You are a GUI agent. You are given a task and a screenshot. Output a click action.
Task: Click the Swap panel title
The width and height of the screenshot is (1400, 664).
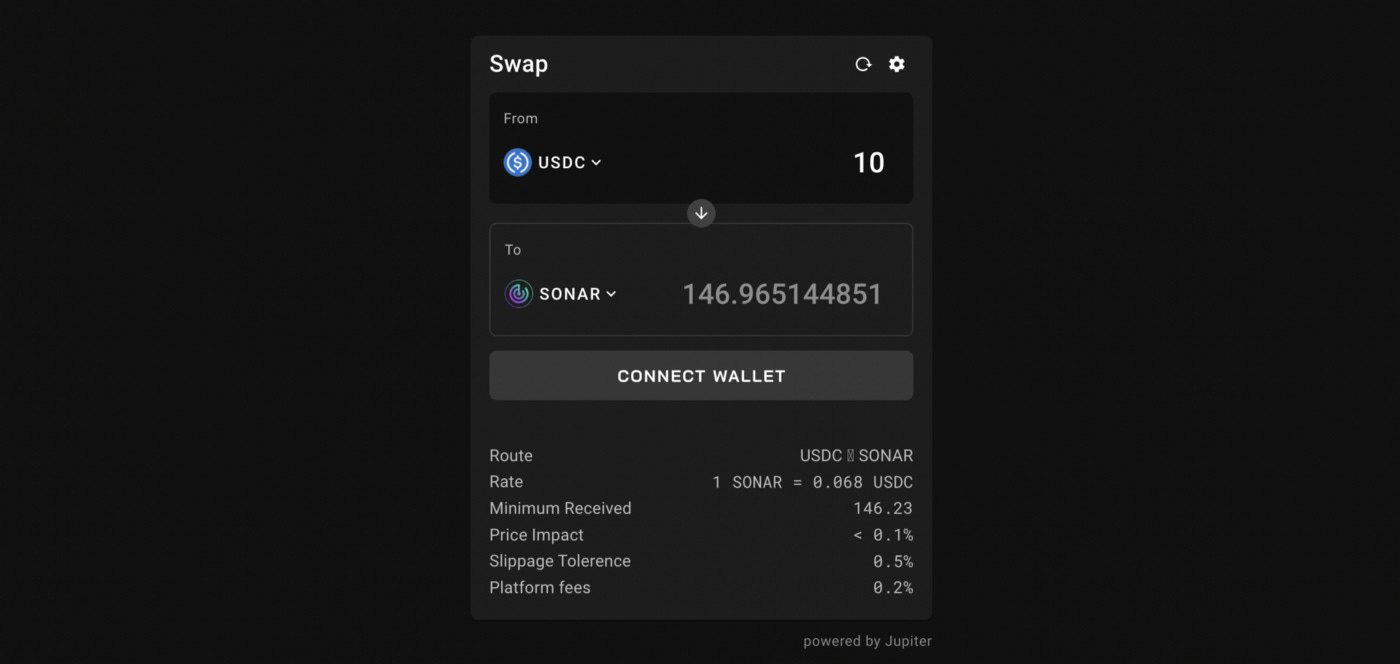[x=518, y=63]
